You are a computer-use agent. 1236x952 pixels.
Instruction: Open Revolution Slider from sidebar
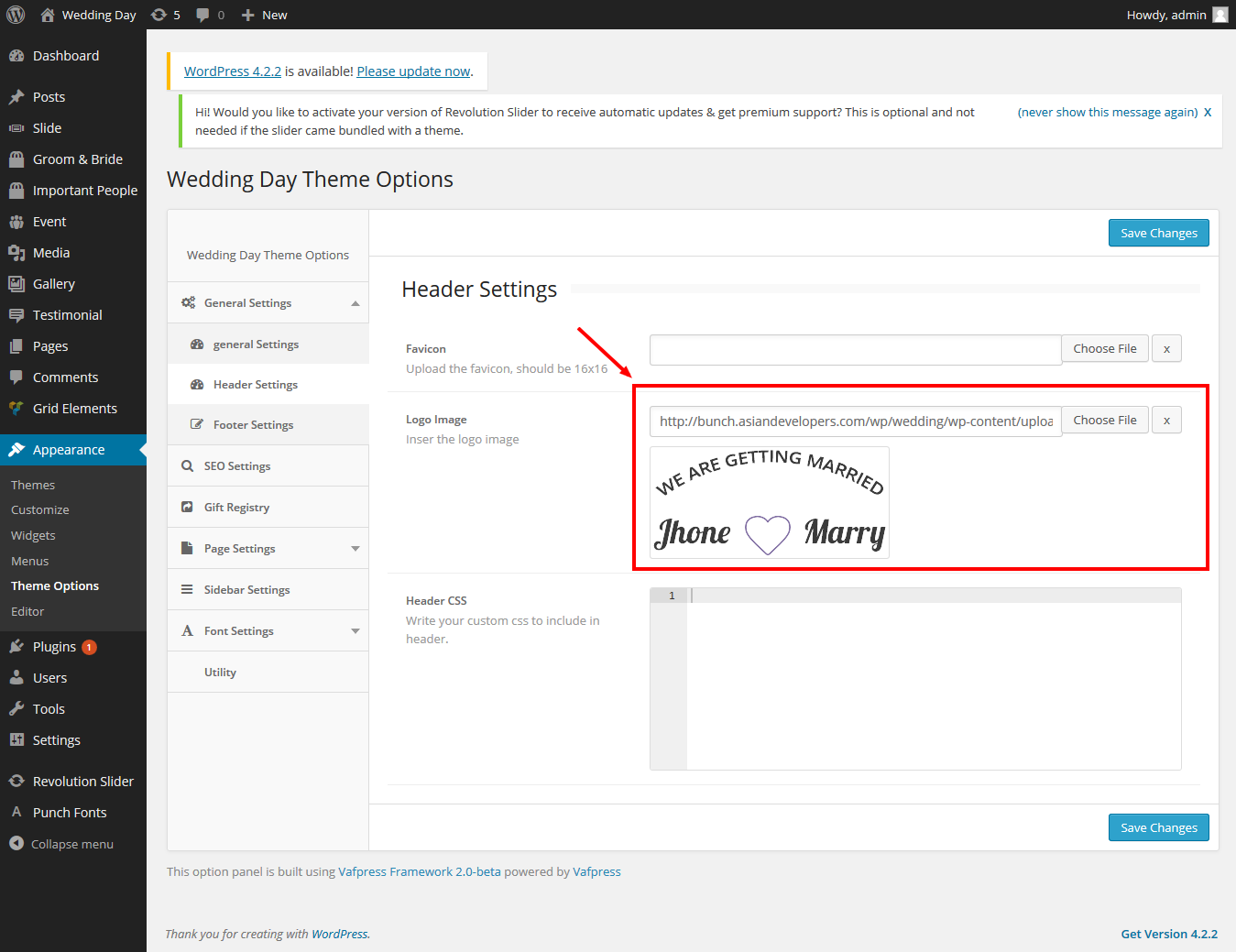(x=82, y=782)
